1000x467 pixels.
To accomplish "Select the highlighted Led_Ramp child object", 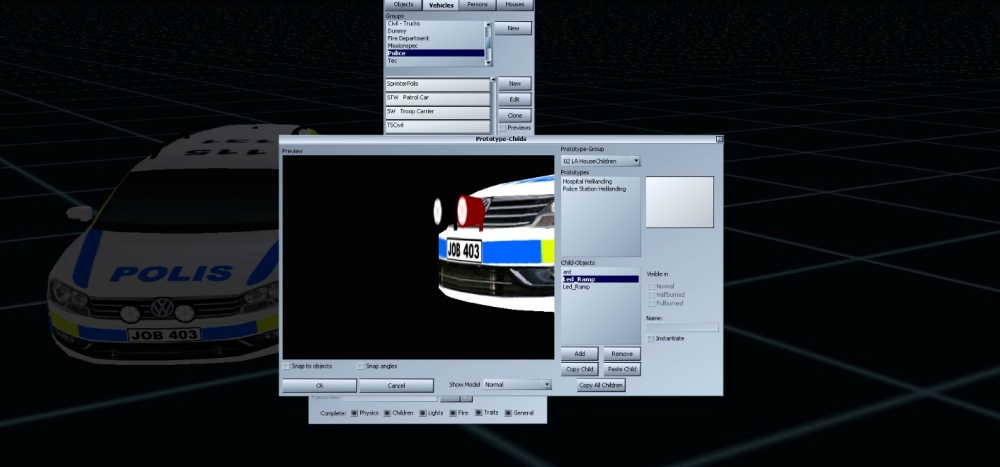I will point(599,279).
